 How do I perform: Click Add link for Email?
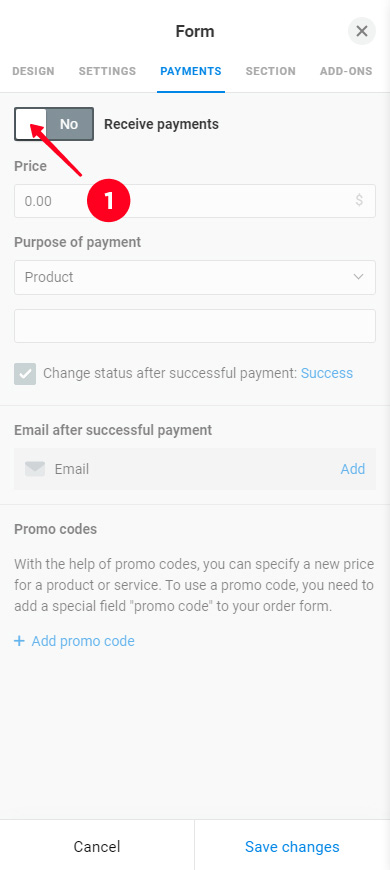353,469
